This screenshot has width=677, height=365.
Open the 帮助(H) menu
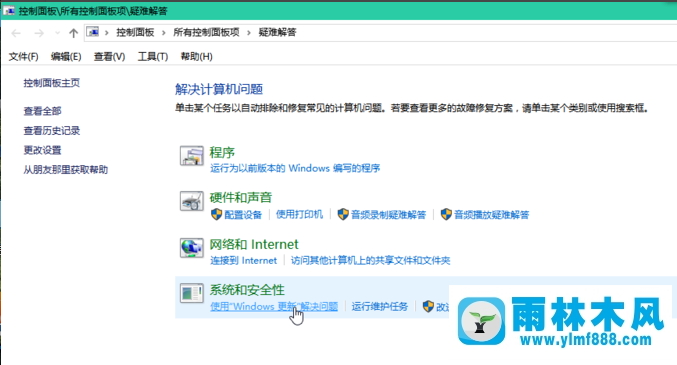196,57
